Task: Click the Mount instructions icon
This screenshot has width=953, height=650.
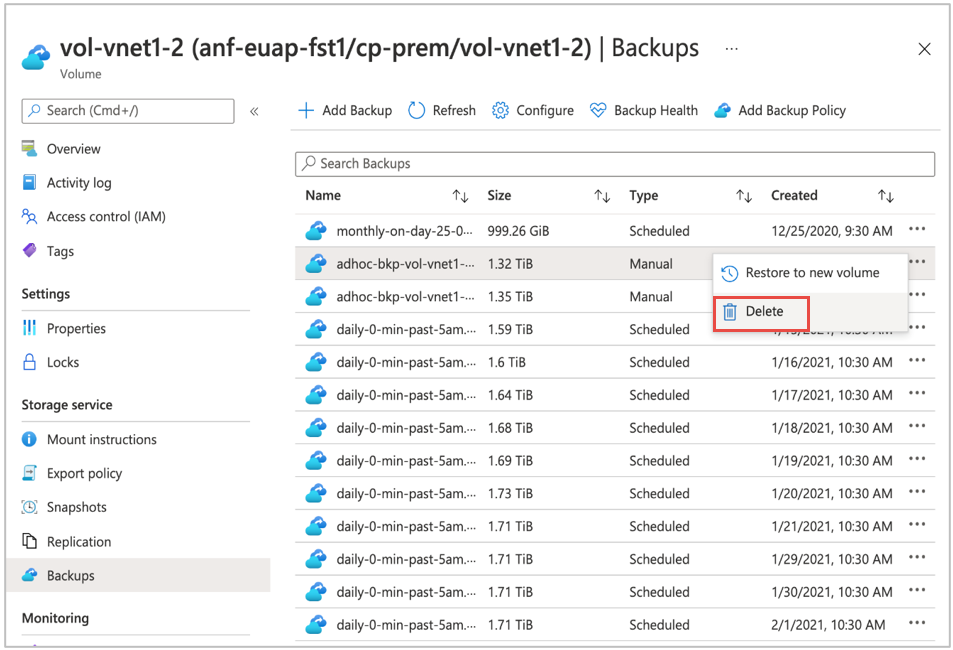Action: [x=30, y=439]
